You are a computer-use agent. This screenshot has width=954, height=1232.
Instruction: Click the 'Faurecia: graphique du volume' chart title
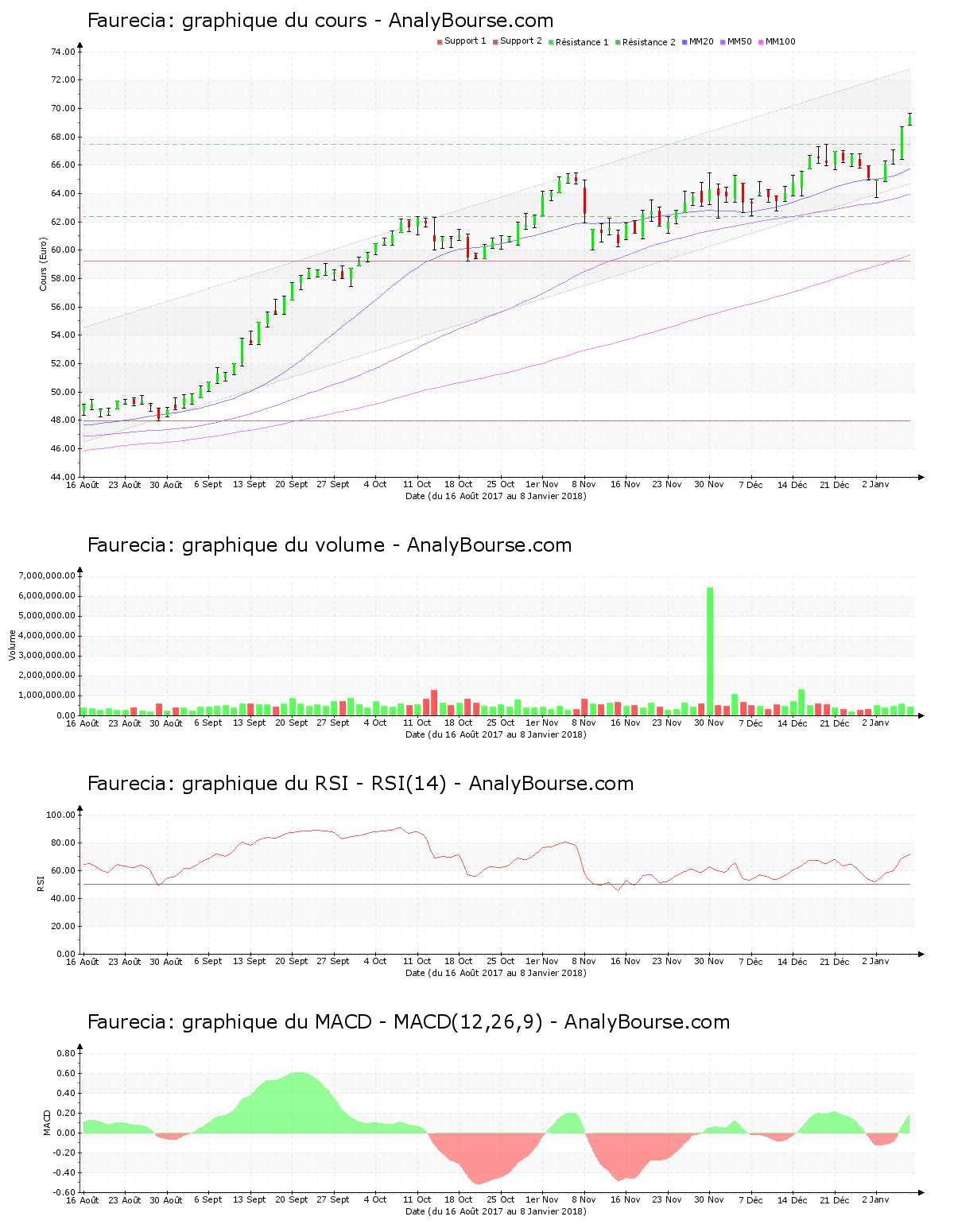[x=235, y=545]
